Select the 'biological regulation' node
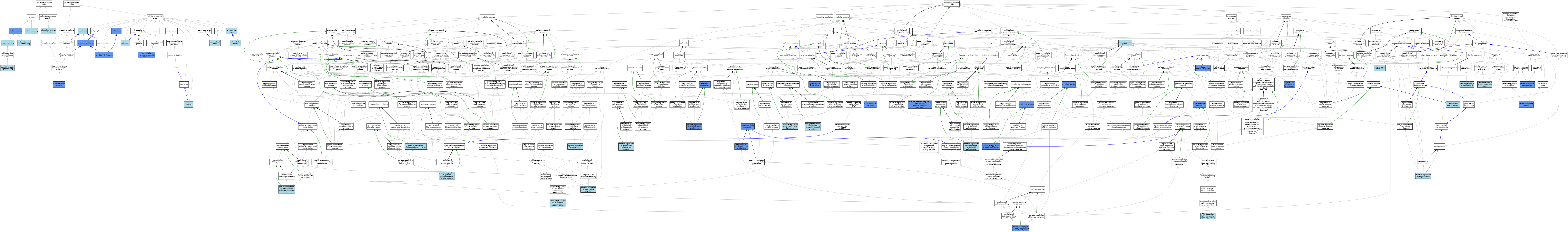Screen dimensions: 1568x232 click(825, 17)
